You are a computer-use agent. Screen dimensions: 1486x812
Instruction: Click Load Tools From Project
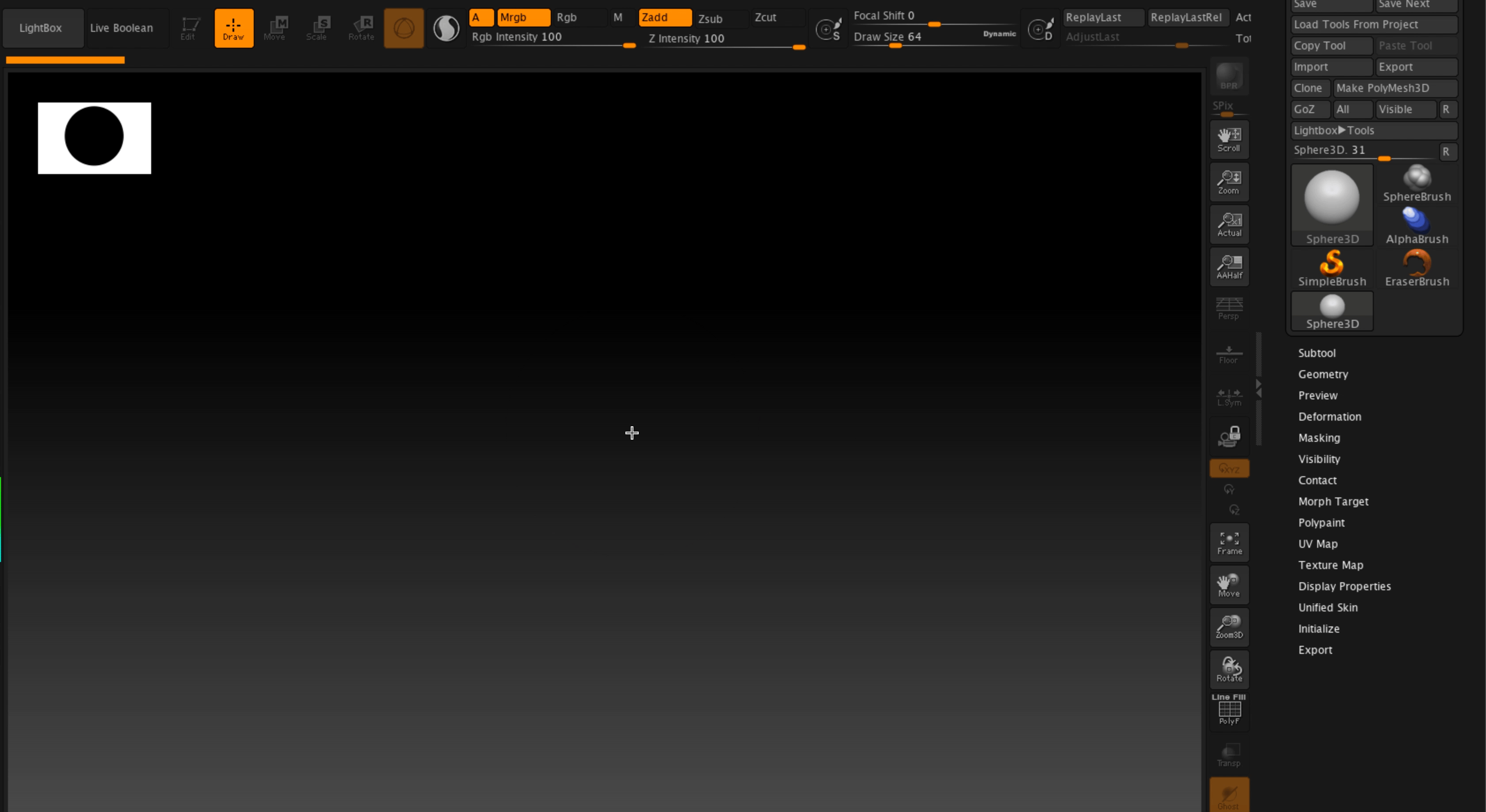coord(1373,24)
